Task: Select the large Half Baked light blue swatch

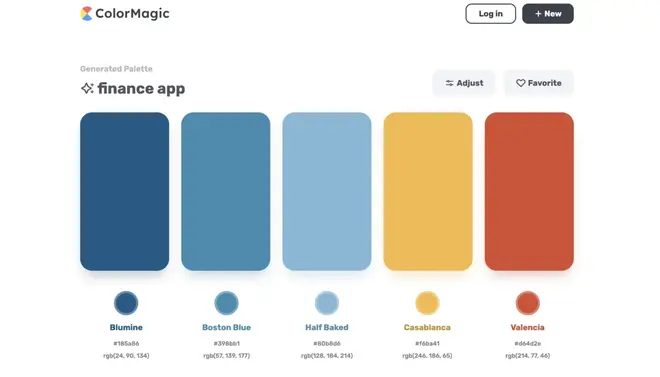Action: 327,191
